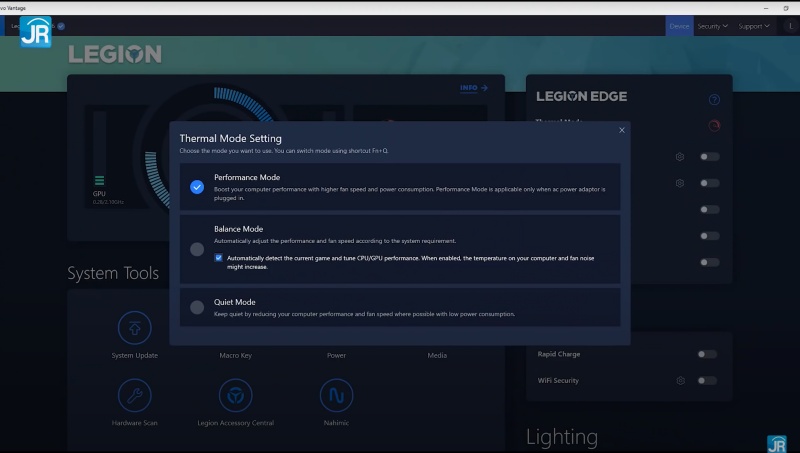Image resolution: width=800 pixels, height=453 pixels.
Task: Toggle the fifth Legion Edge switch
Action: tap(710, 262)
